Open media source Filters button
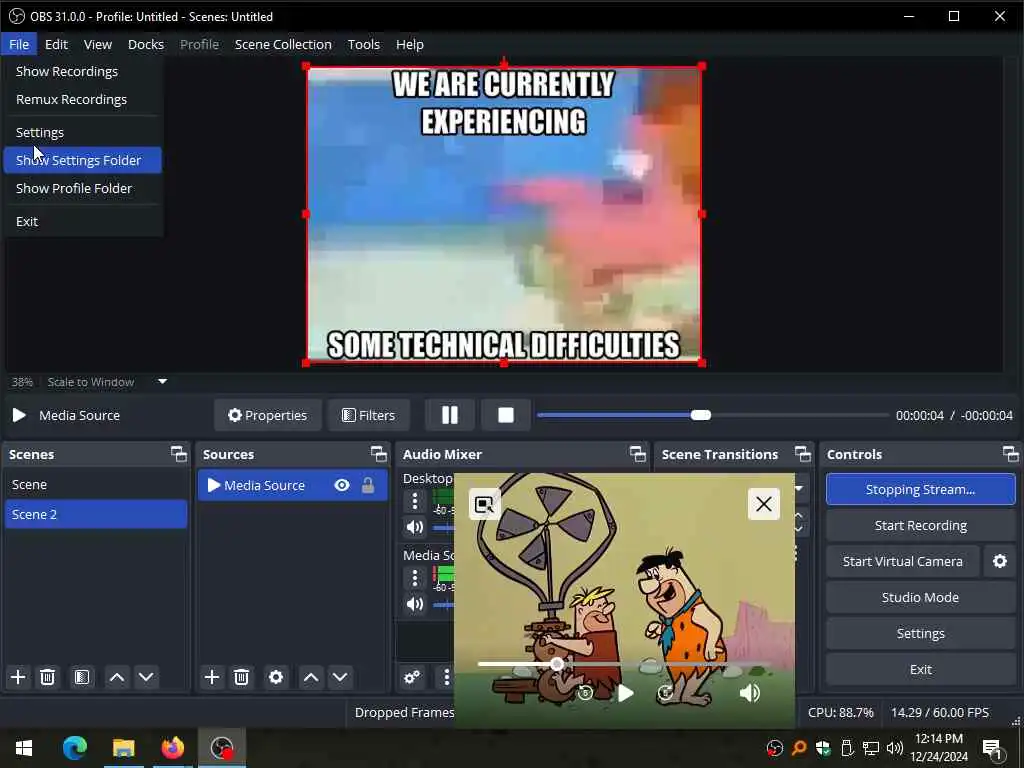 [x=369, y=415]
